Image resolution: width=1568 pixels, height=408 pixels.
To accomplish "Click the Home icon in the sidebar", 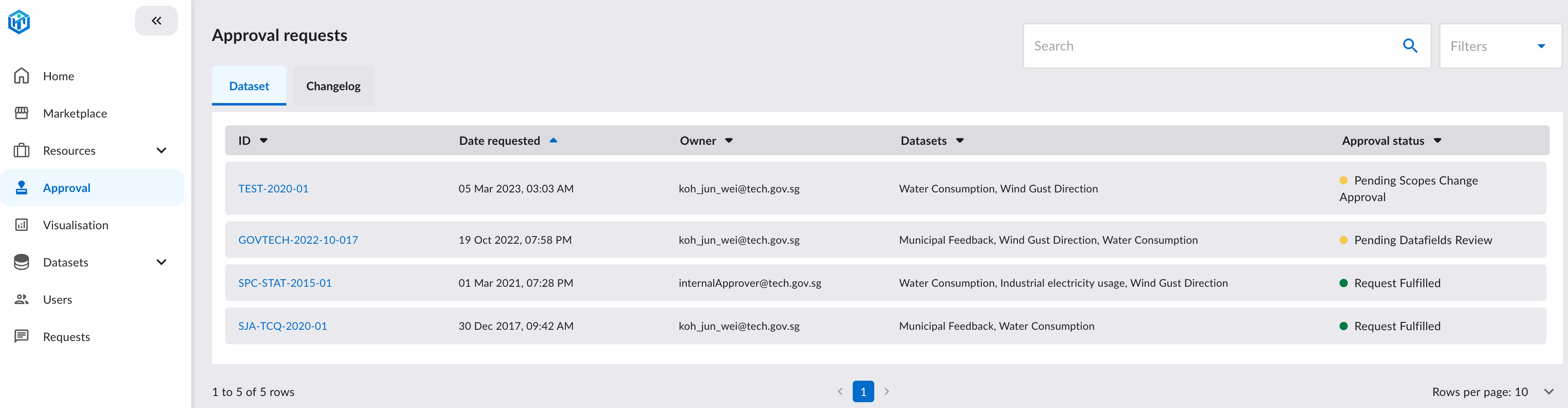I will tap(21, 76).
